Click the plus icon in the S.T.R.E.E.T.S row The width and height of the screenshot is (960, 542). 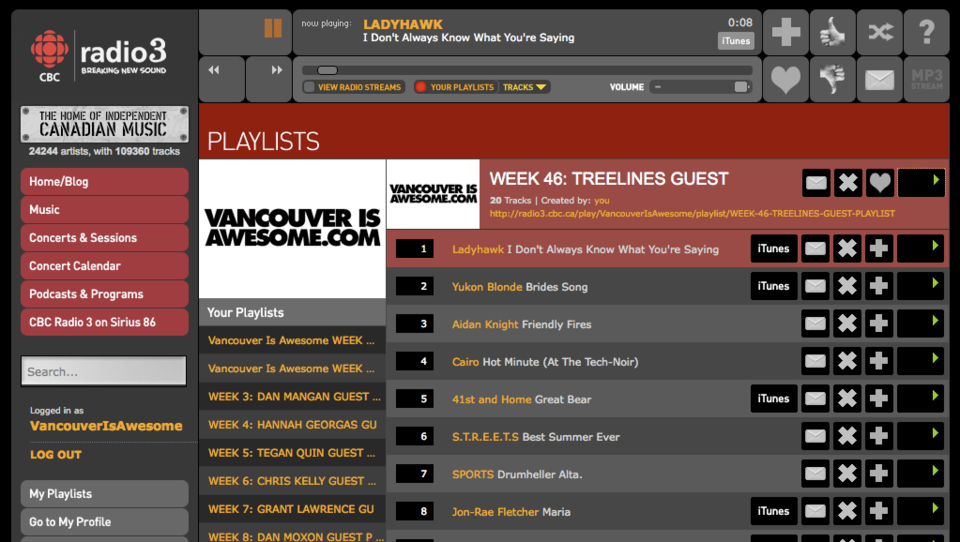click(x=879, y=436)
